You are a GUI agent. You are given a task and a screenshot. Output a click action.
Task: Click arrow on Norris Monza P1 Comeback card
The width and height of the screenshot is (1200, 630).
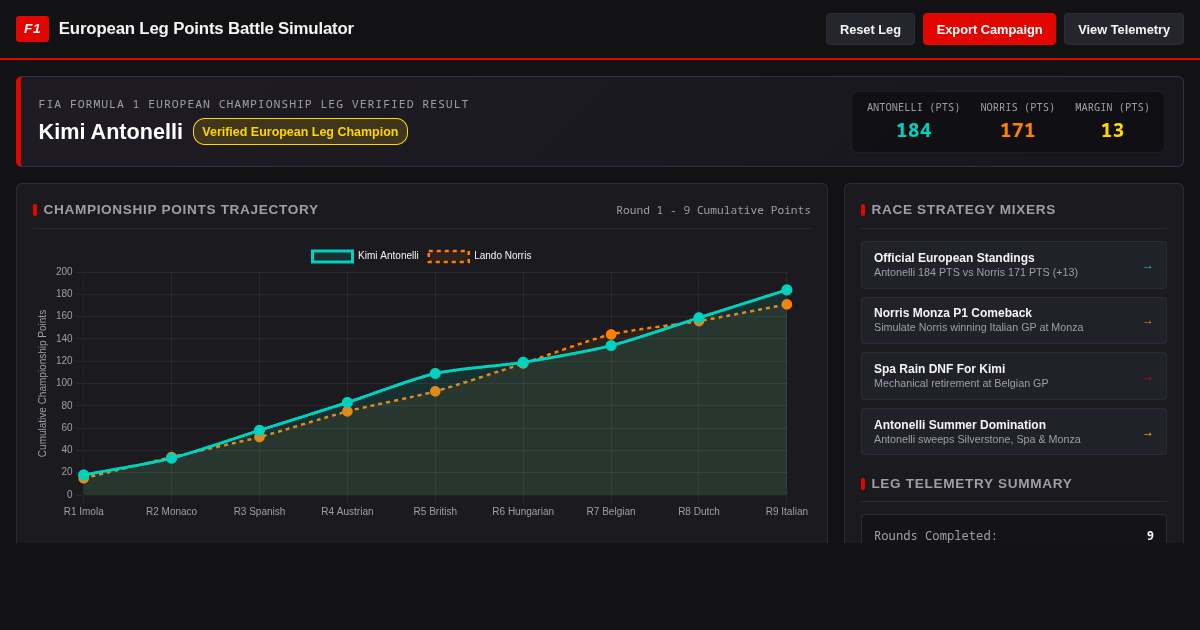pos(1147,322)
